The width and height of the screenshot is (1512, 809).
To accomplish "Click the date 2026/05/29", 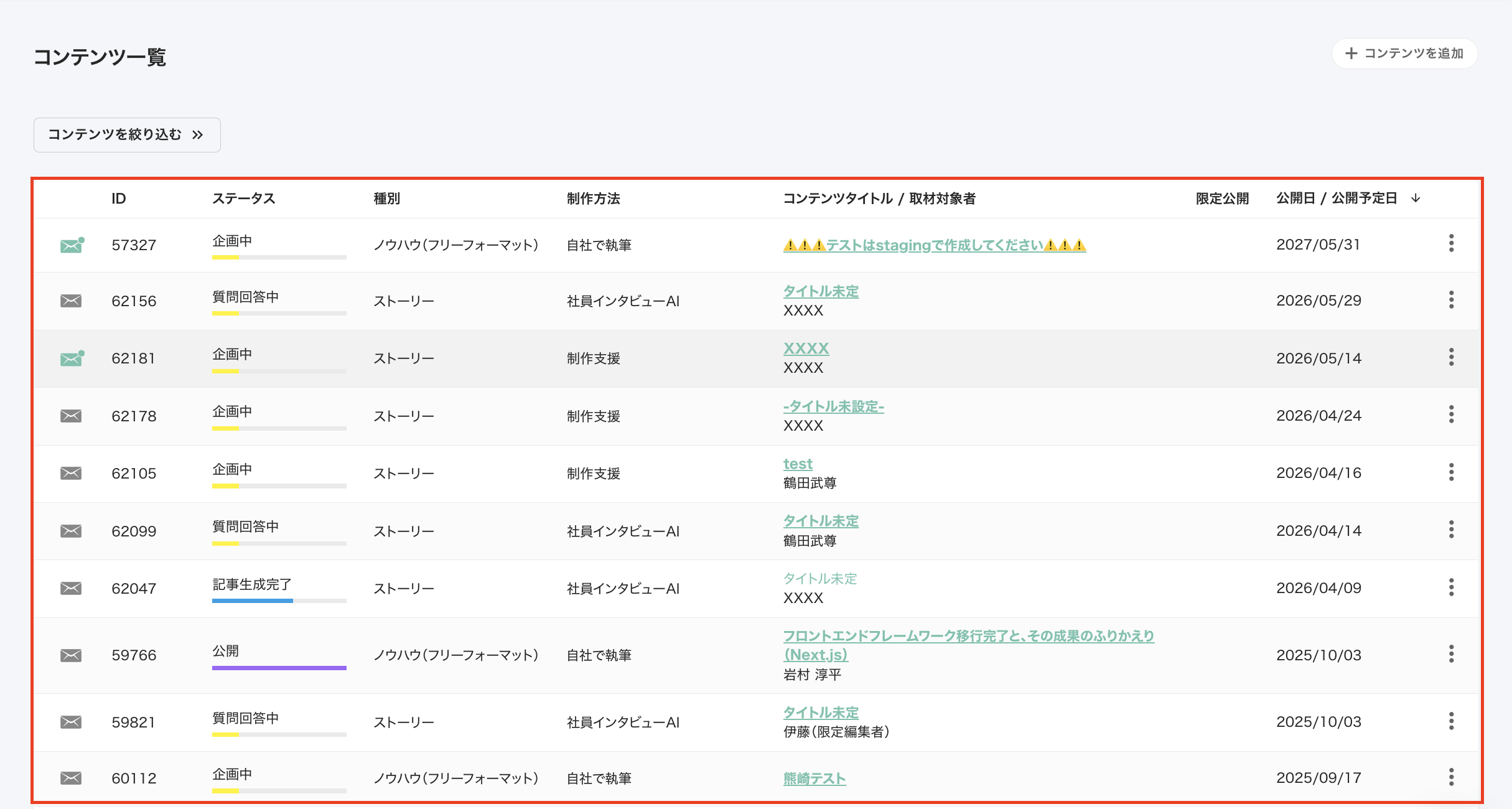I will [1319, 301].
